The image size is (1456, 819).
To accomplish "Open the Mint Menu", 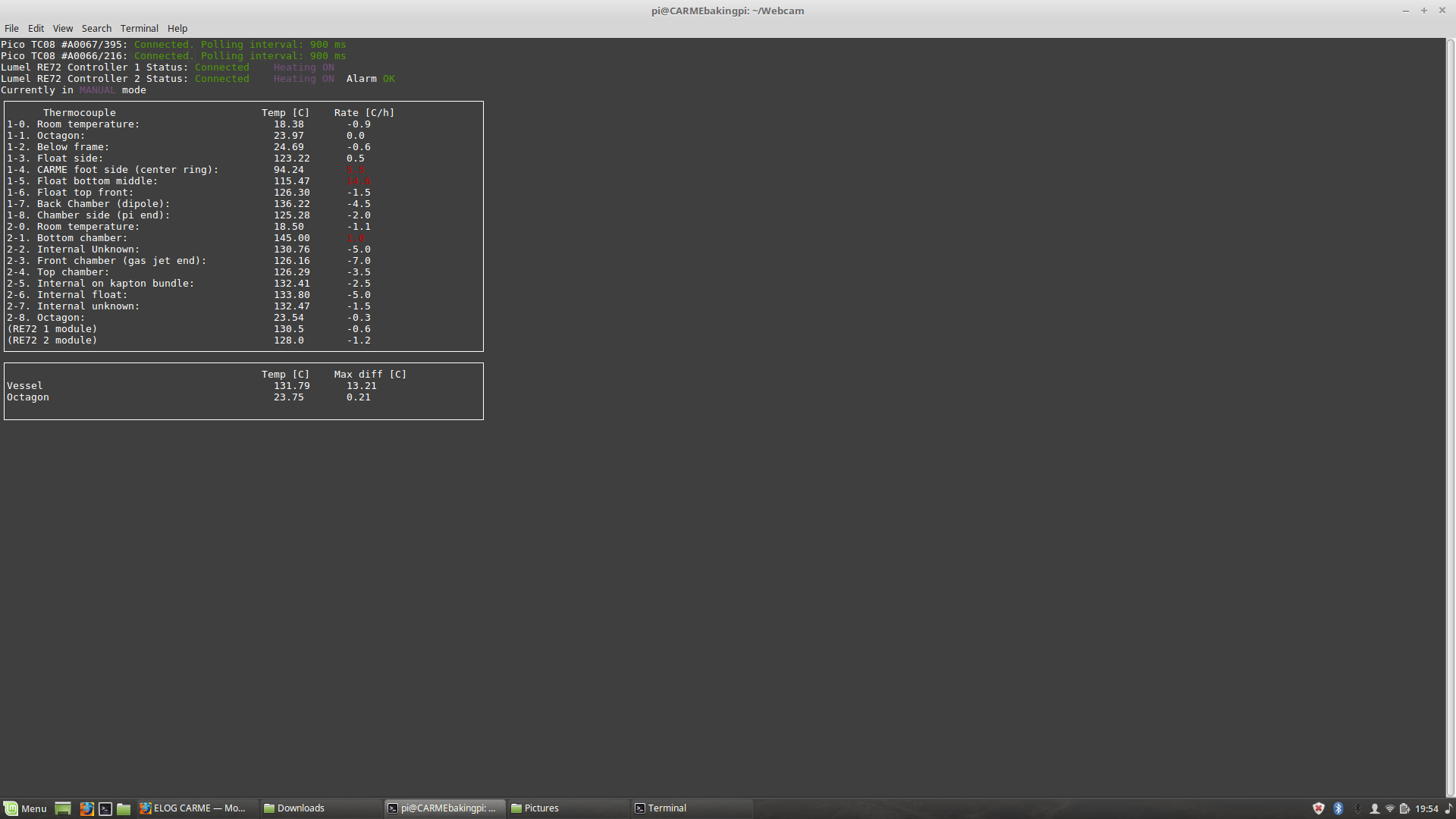I will (x=25, y=808).
